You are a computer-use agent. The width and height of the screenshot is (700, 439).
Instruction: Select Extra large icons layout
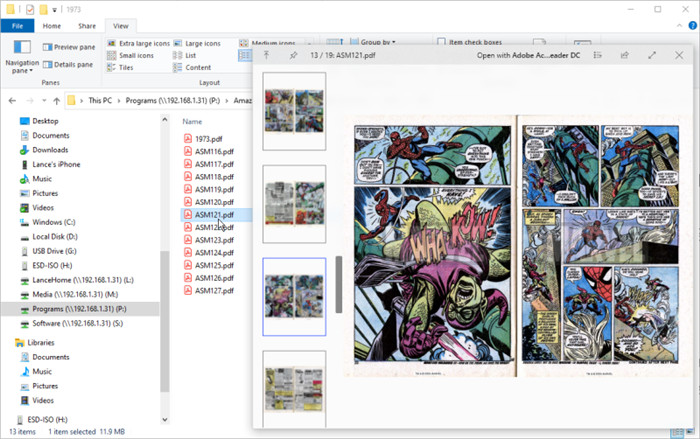point(139,43)
